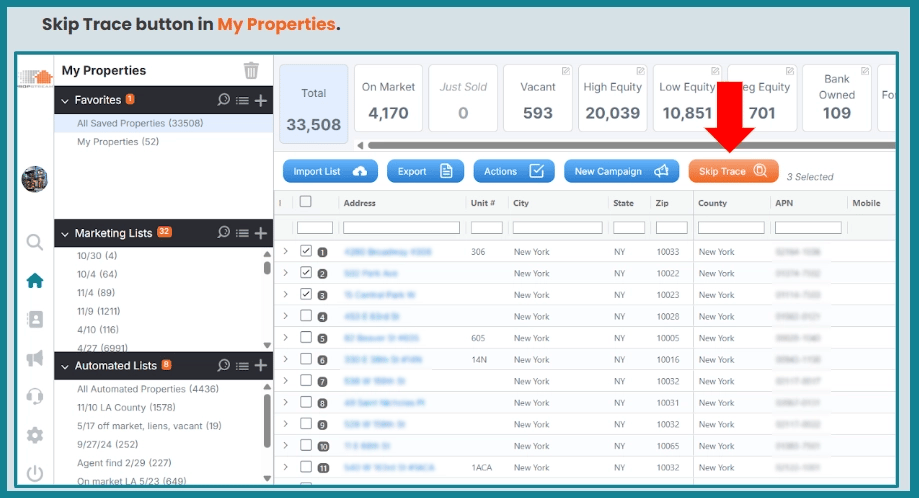Open the settings gear in sidebar
Screen dimensions: 919x498
tap(35, 435)
